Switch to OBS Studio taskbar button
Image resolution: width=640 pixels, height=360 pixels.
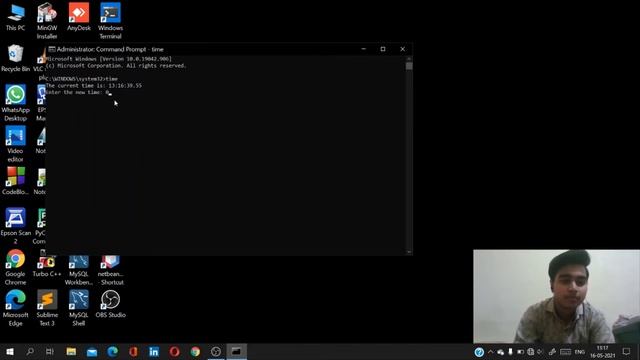pyautogui.click(x=216, y=351)
